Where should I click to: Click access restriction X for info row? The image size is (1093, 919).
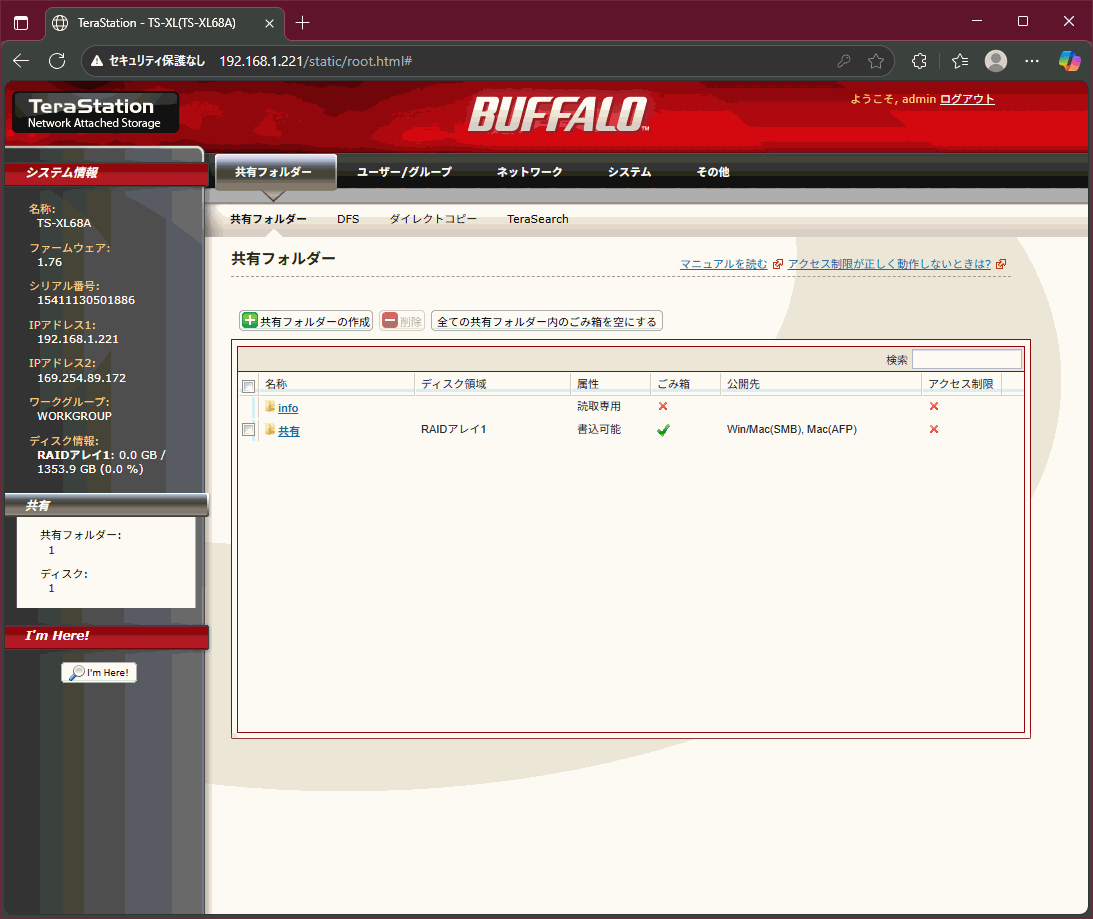(934, 407)
